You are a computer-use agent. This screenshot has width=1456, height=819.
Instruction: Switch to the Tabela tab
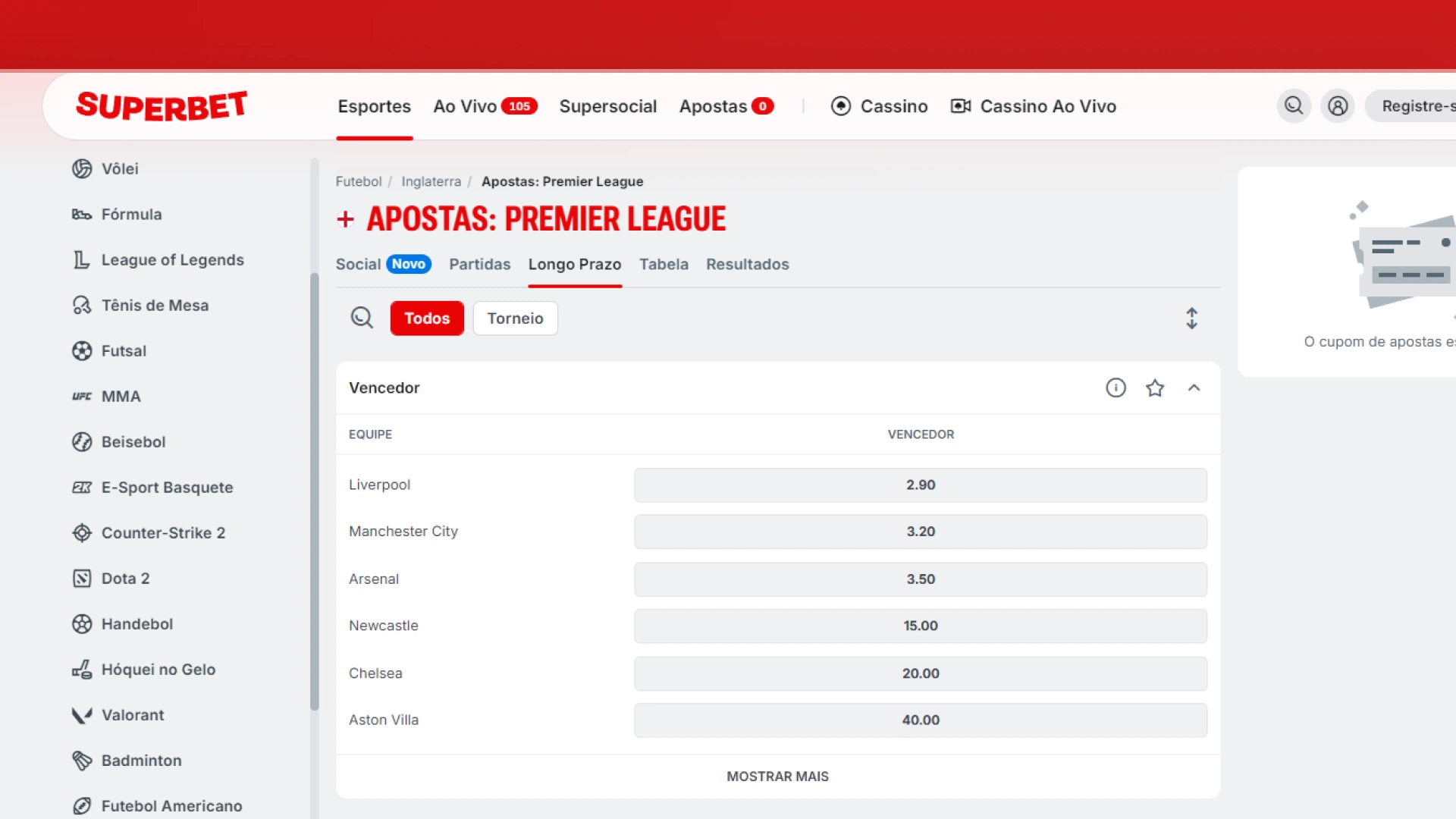click(x=664, y=264)
